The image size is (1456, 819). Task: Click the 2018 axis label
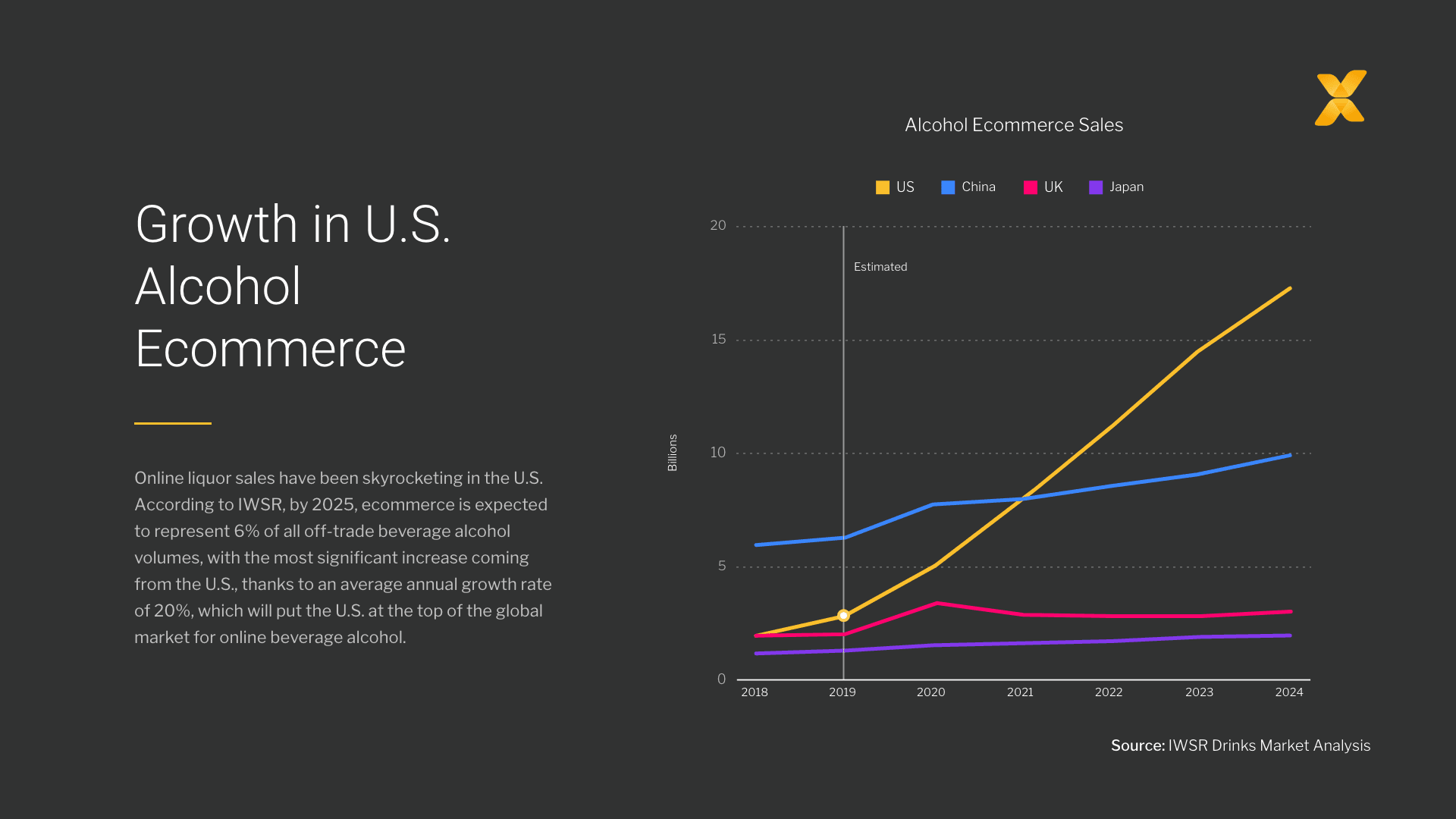755,692
